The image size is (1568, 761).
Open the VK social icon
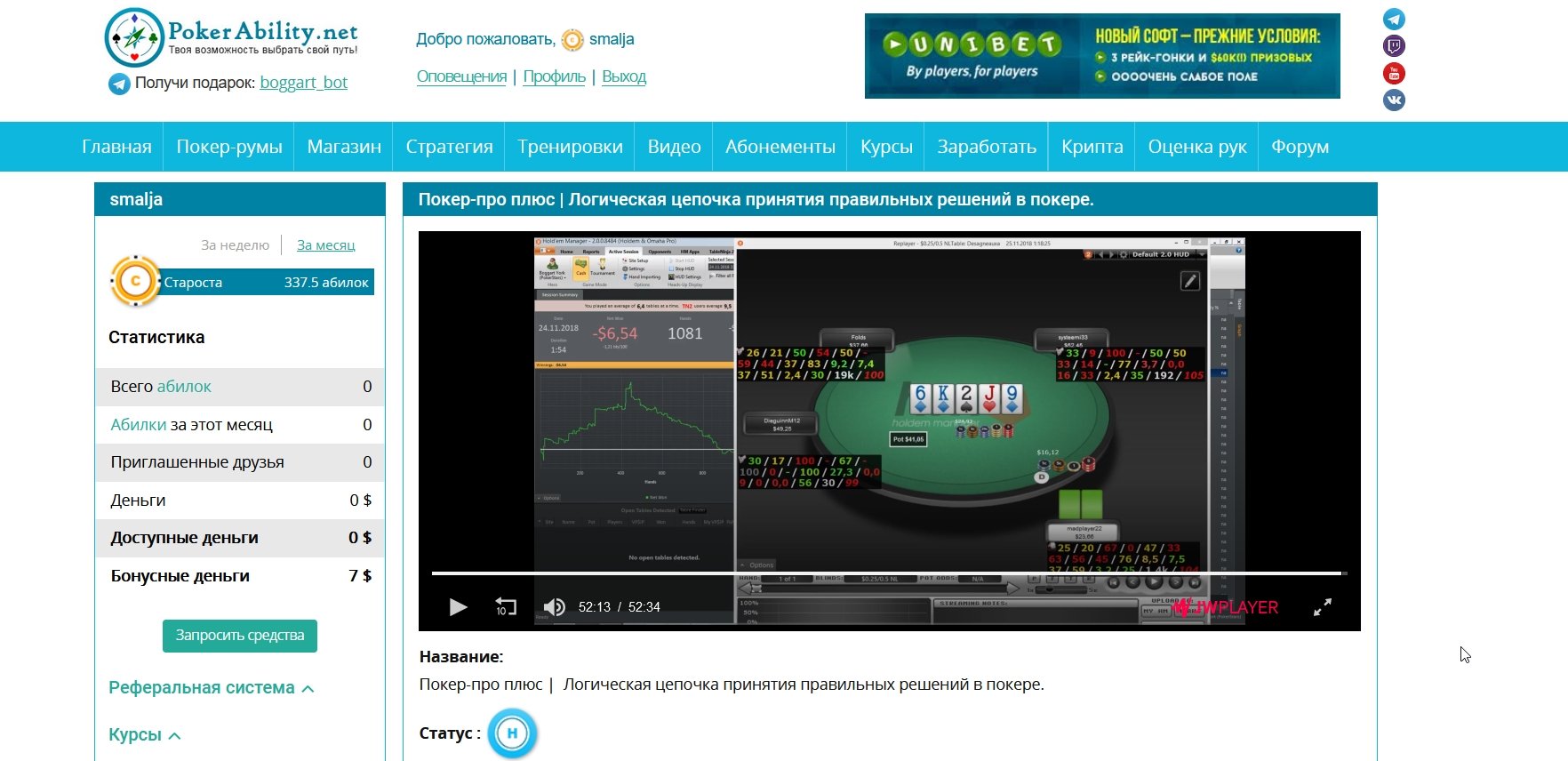(1394, 100)
